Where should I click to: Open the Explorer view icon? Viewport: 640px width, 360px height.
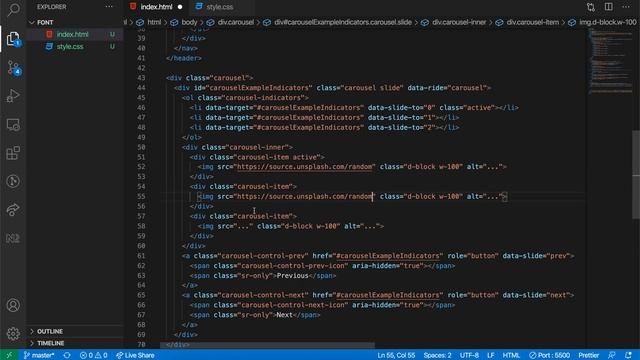13,39
